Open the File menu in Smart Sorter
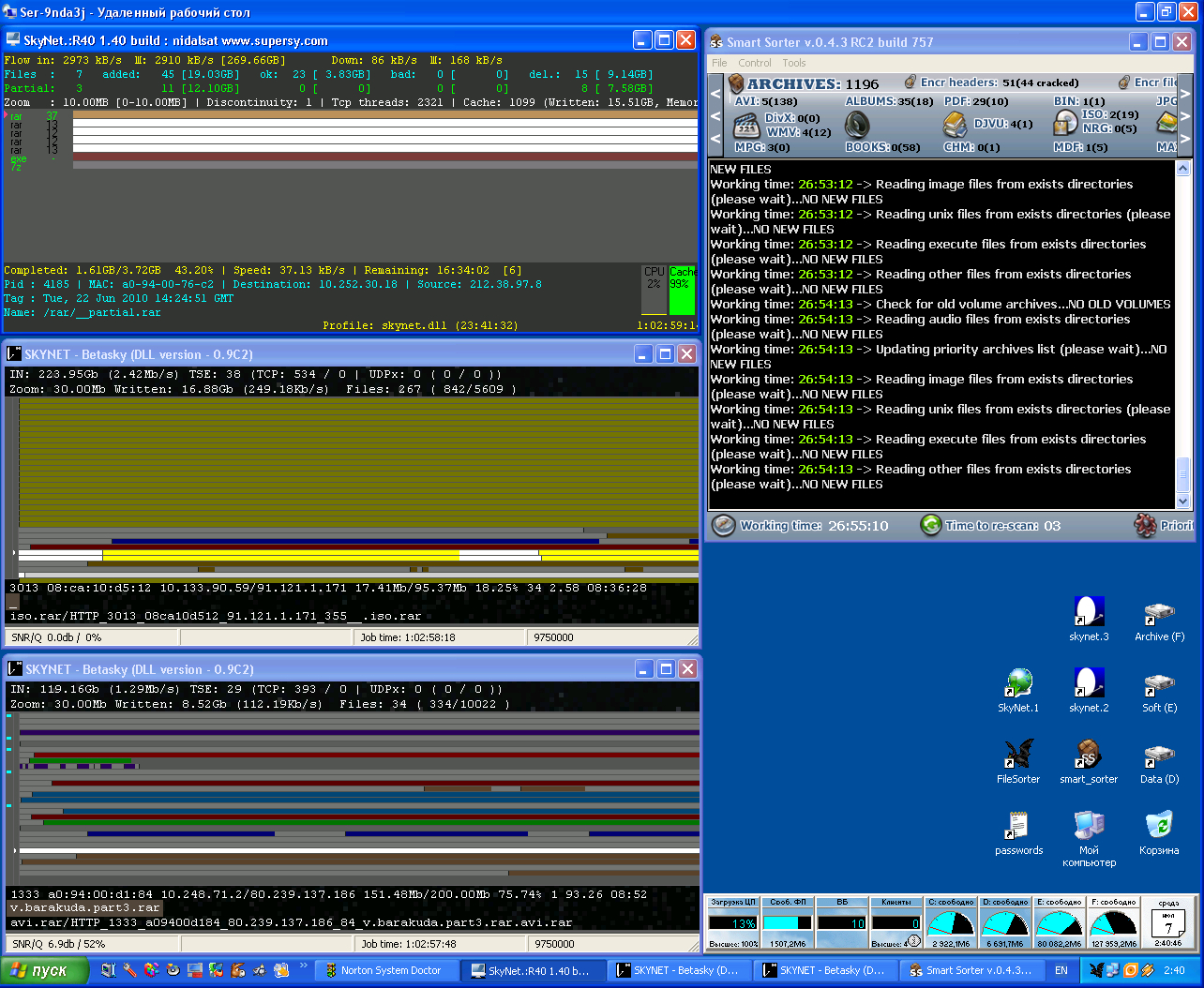This screenshot has width=1204, height=988. coord(719,63)
